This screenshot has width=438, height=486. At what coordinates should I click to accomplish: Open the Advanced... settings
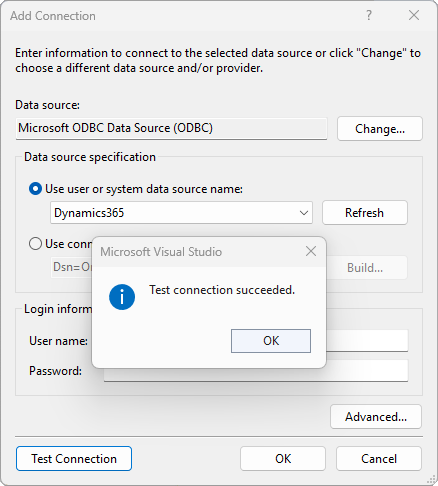tap(376, 417)
